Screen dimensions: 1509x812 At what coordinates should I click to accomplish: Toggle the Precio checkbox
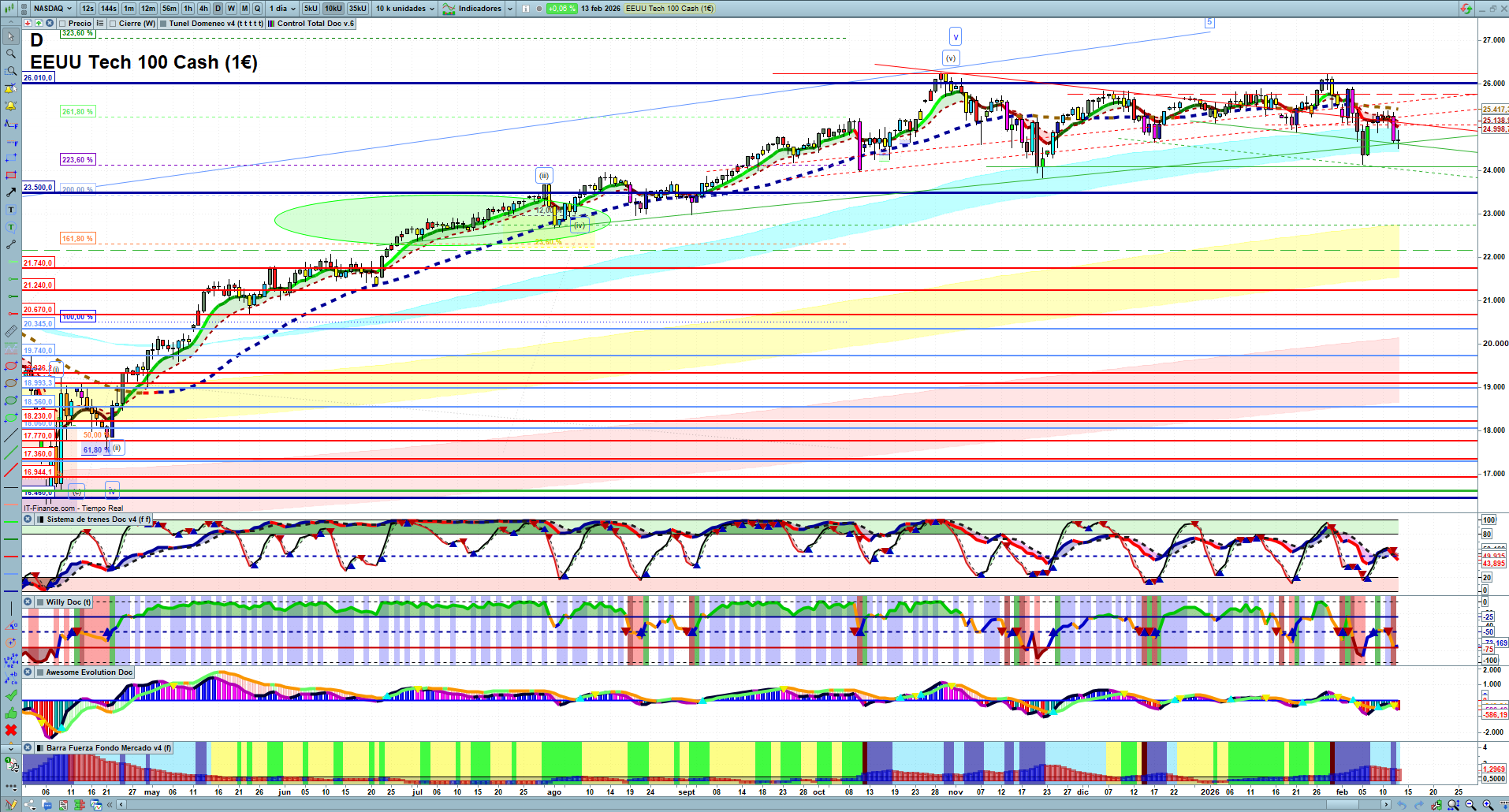point(63,24)
